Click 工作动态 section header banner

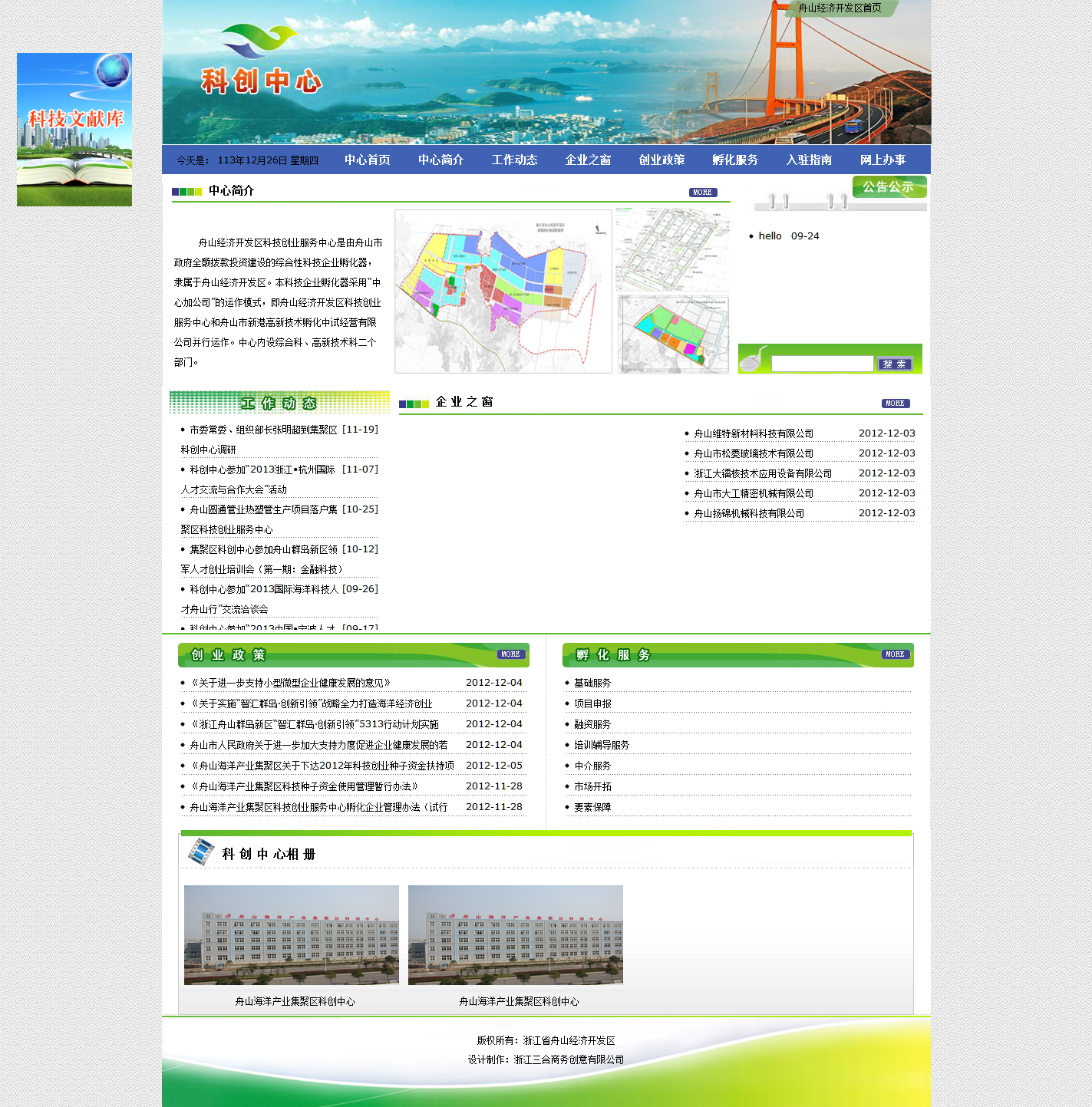(279, 403)
